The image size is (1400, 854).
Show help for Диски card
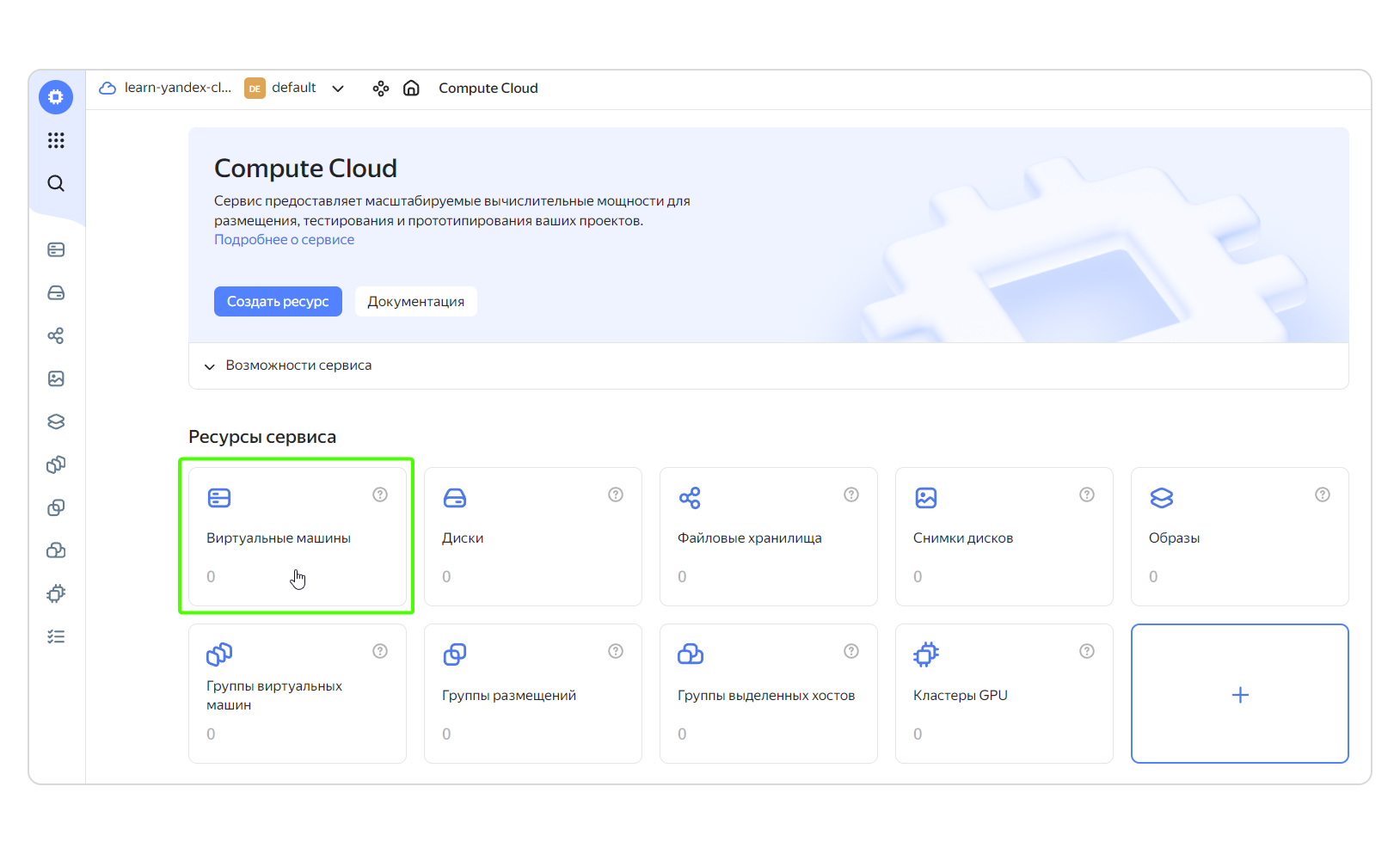[x=616, y=495]
